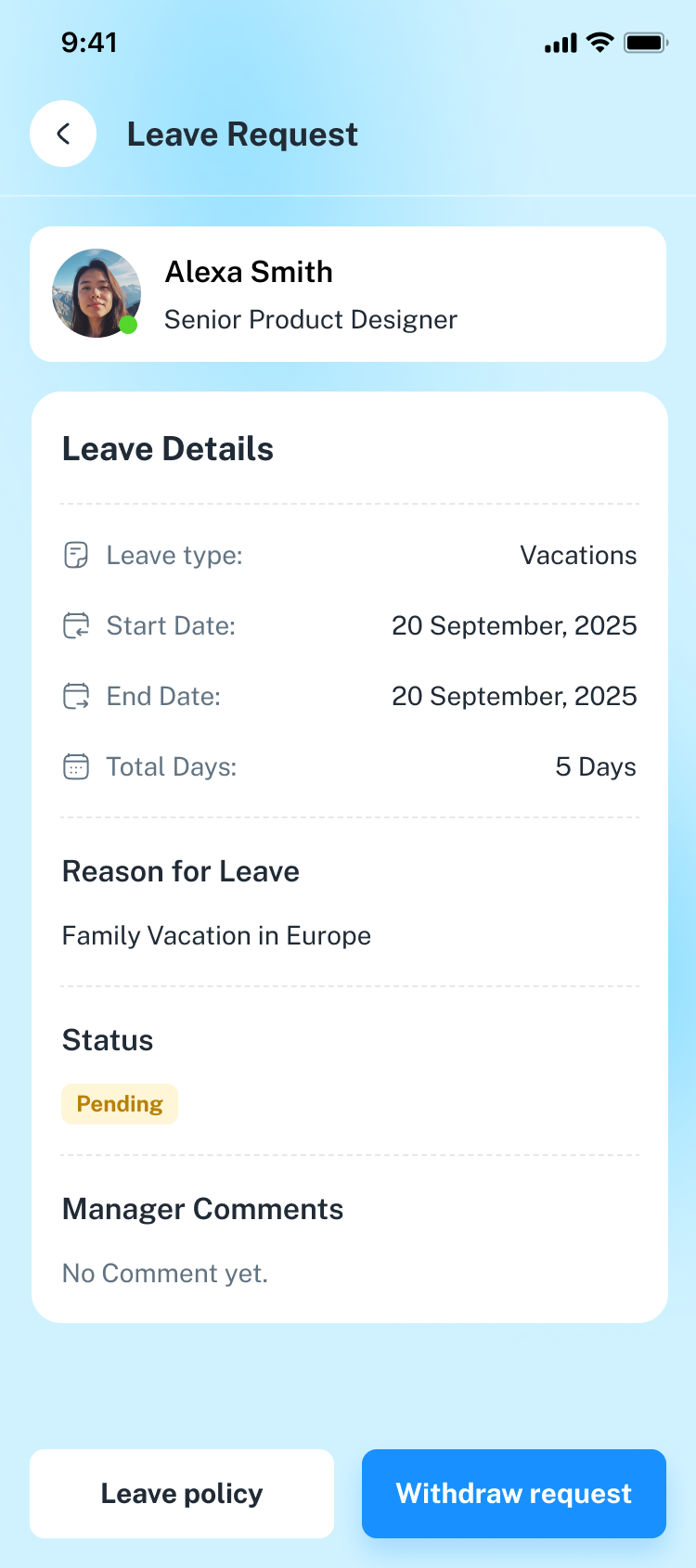Click the Leave type note icon
This screenshot has width=696, height=1568.
[x=76, y=555]
